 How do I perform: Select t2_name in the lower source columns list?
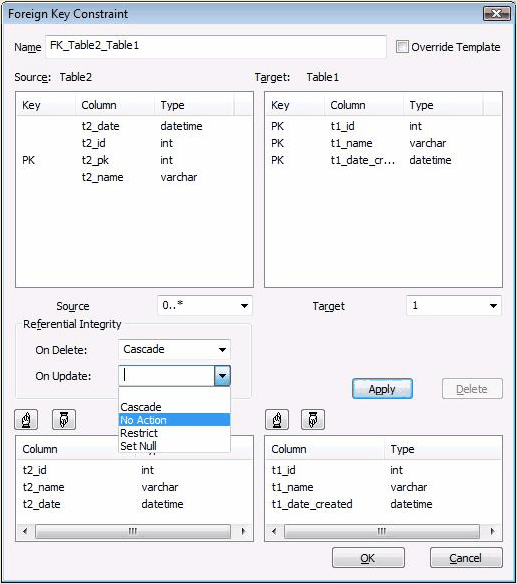coord(134,487)
